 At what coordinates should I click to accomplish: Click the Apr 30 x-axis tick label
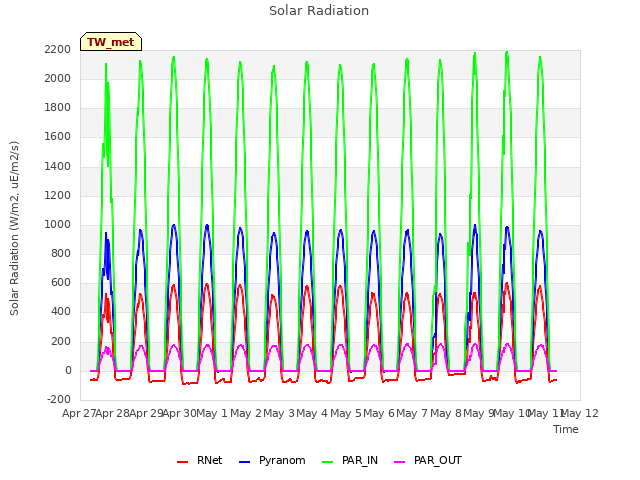coord(179,413)
